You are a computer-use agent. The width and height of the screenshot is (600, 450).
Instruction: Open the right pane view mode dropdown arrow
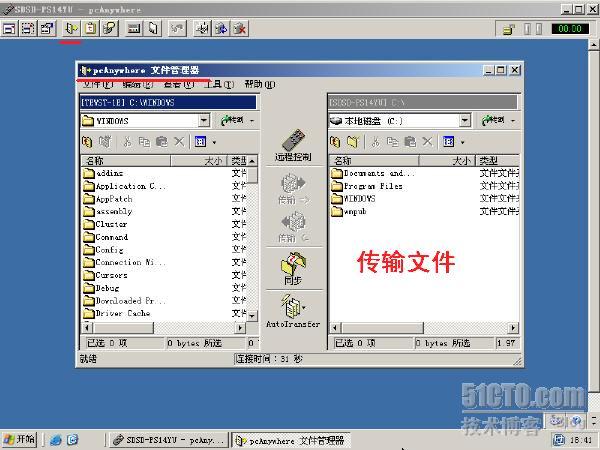pyautogui.click(x=462, y=142)
